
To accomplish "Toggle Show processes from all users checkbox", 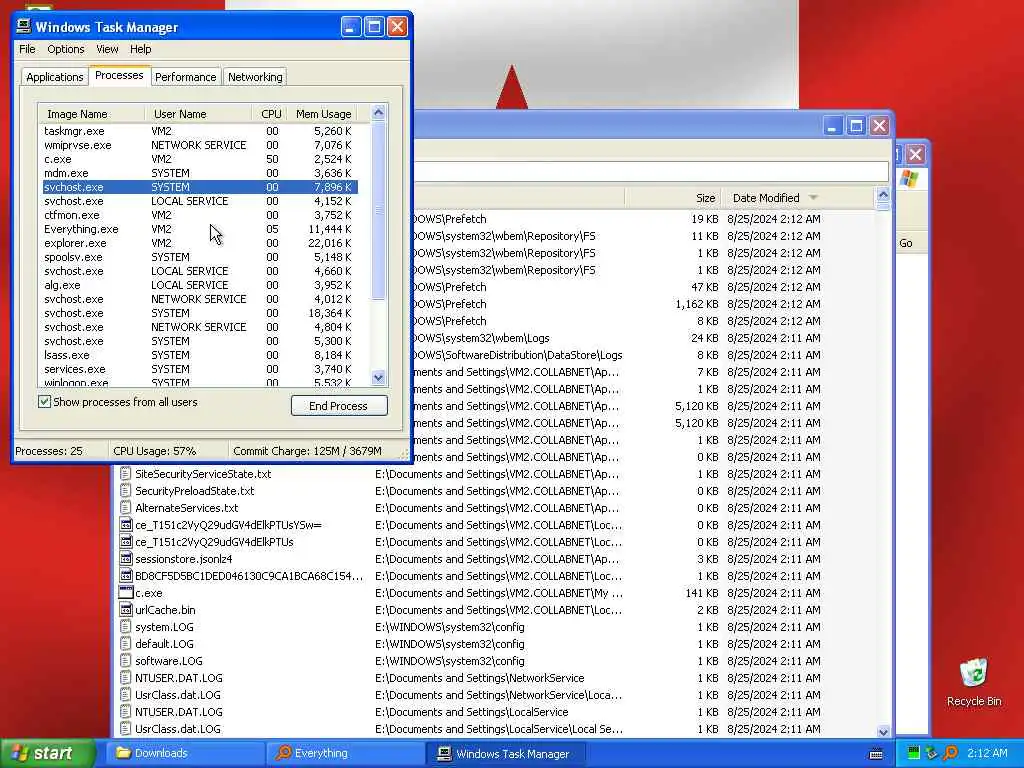I will click(44, 402).
